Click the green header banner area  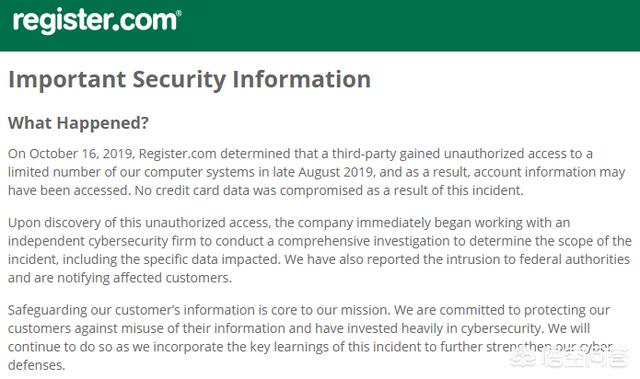[320, 25]
